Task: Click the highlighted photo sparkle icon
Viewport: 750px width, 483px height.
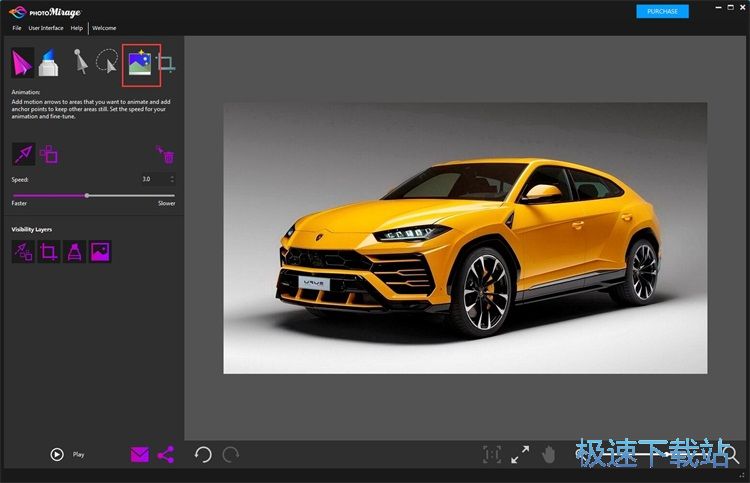Action: [x=138, y=64]
